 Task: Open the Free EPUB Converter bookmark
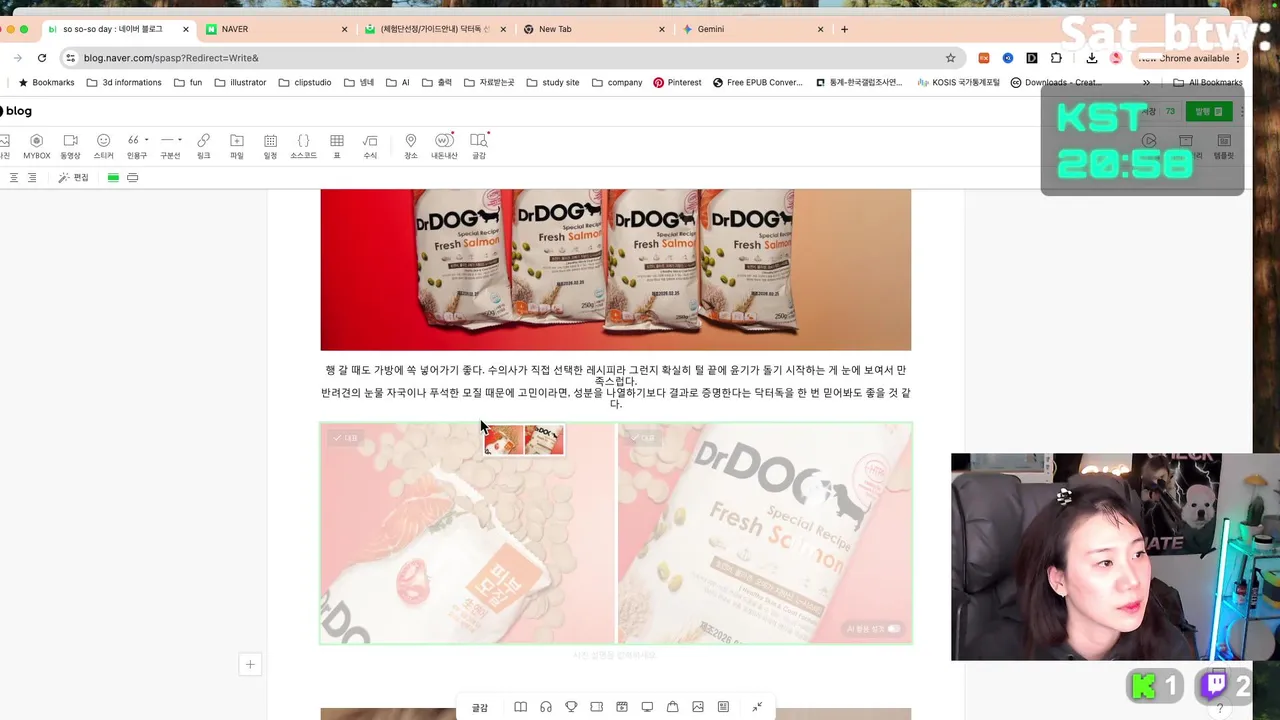pyautogui.click(x=758, y=83)
